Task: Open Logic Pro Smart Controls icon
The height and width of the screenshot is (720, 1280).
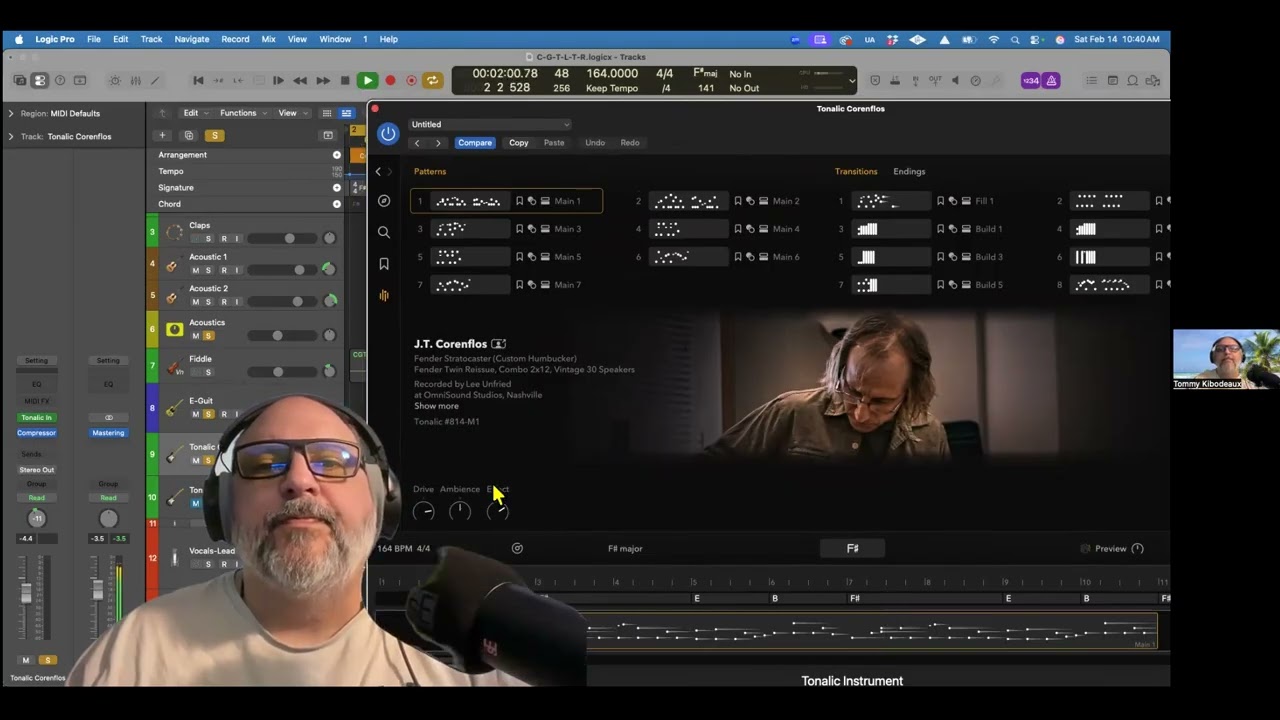Action: 115,80
